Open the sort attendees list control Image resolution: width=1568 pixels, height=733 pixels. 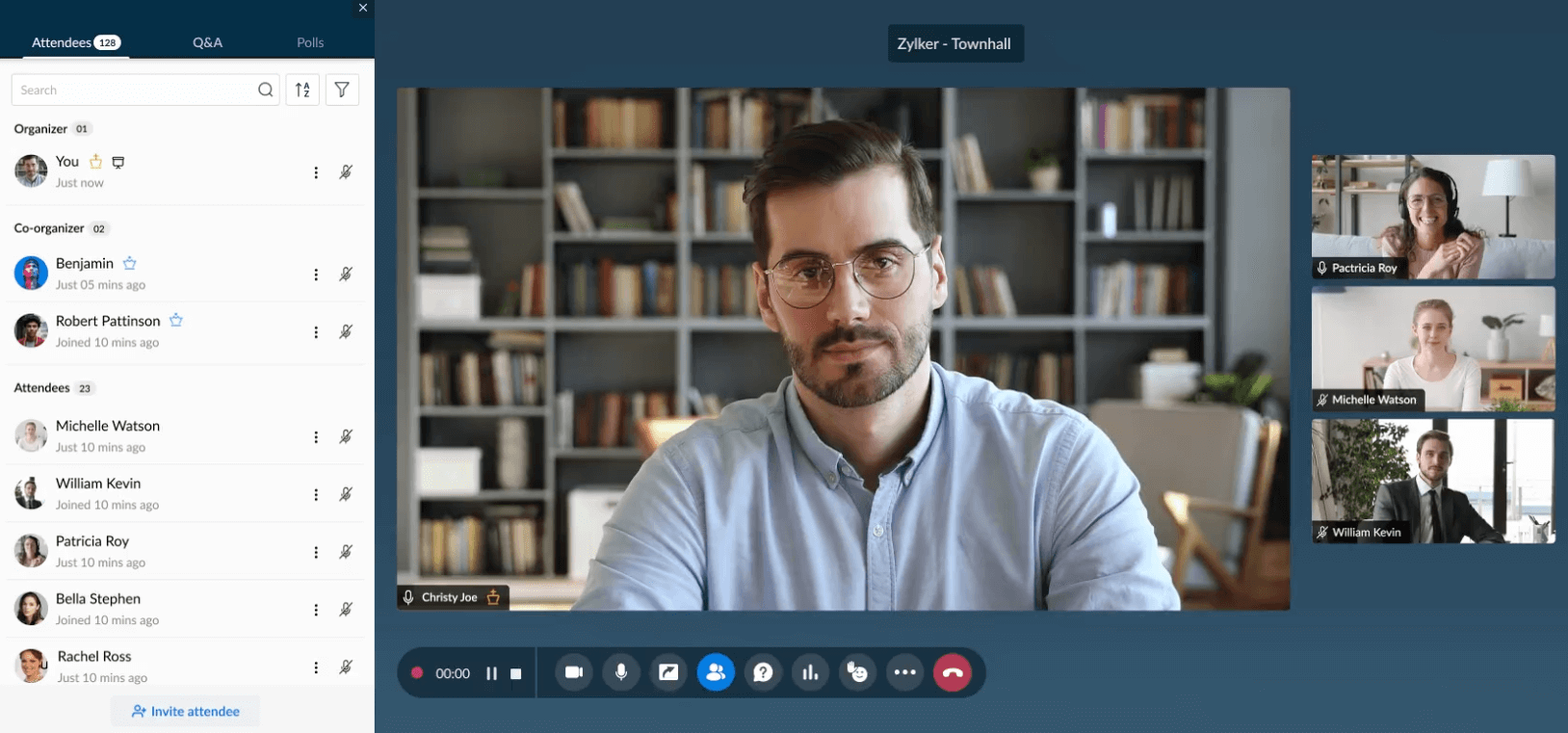[x=302, y=90]
